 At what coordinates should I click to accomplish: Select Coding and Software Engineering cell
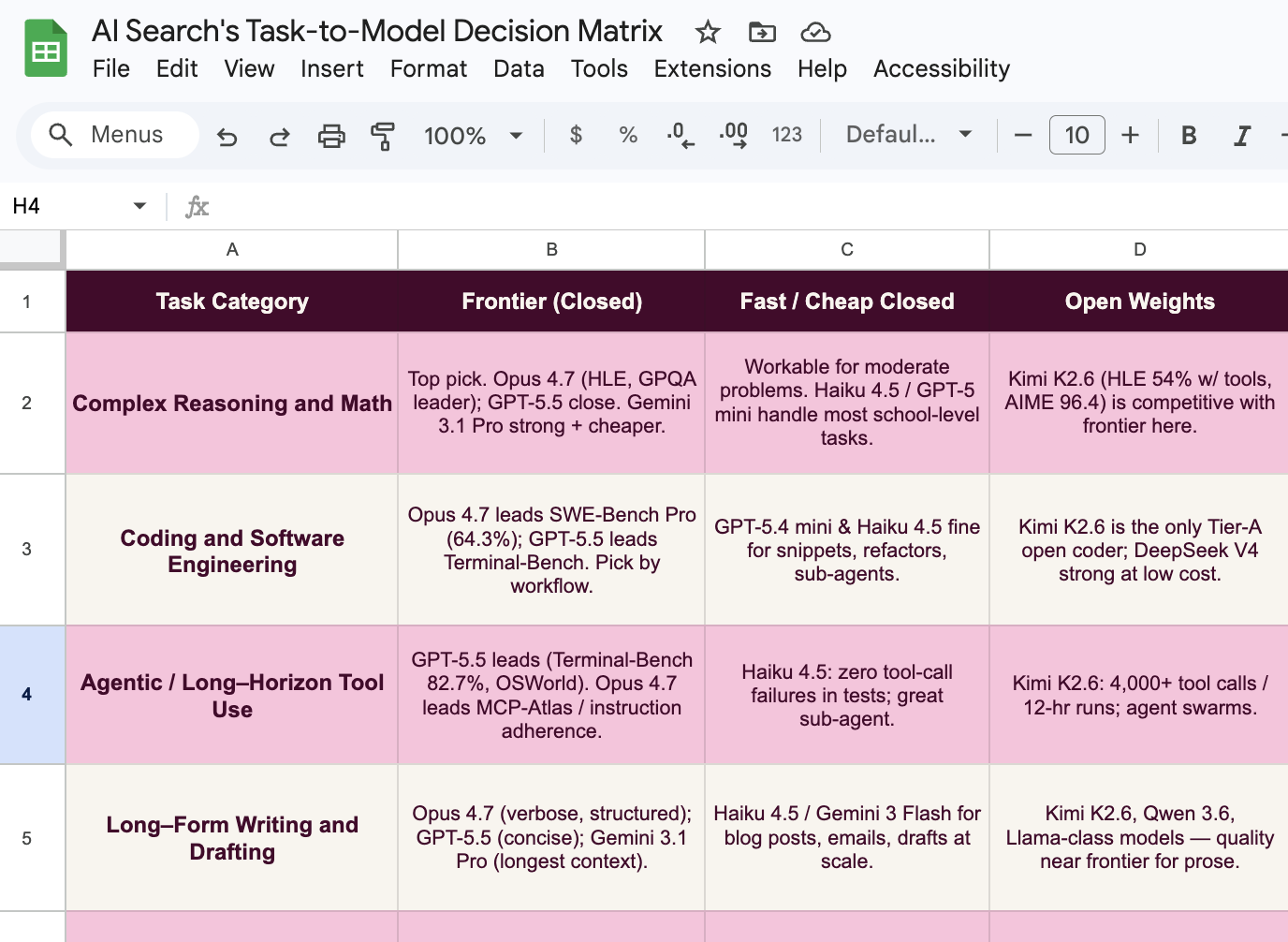(x=232, y=550)
